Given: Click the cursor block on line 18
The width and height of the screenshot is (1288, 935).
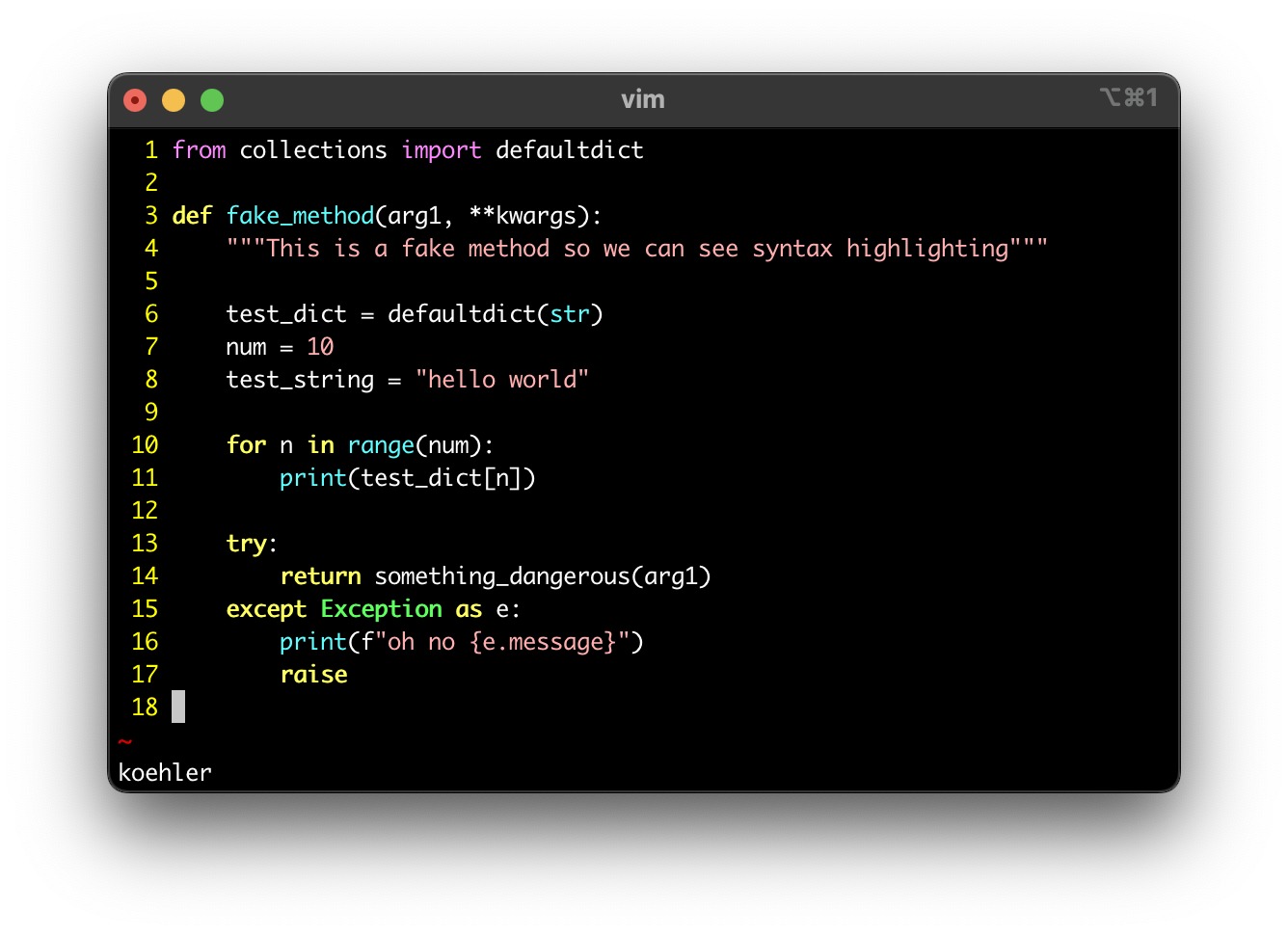Looking at the screenshot, I should tap(177, 707).
